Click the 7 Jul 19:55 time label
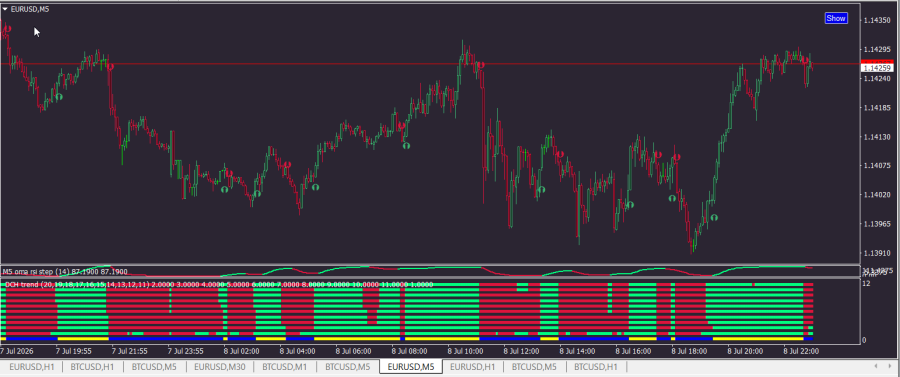The height and width of the screenshot is (377, 900). pyautogui.click(x=73, y=350)
